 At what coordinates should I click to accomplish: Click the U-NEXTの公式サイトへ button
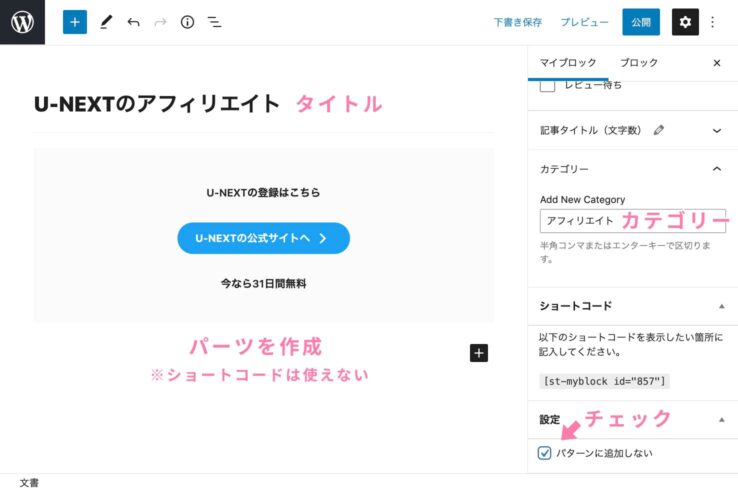(x=264, y=238)
